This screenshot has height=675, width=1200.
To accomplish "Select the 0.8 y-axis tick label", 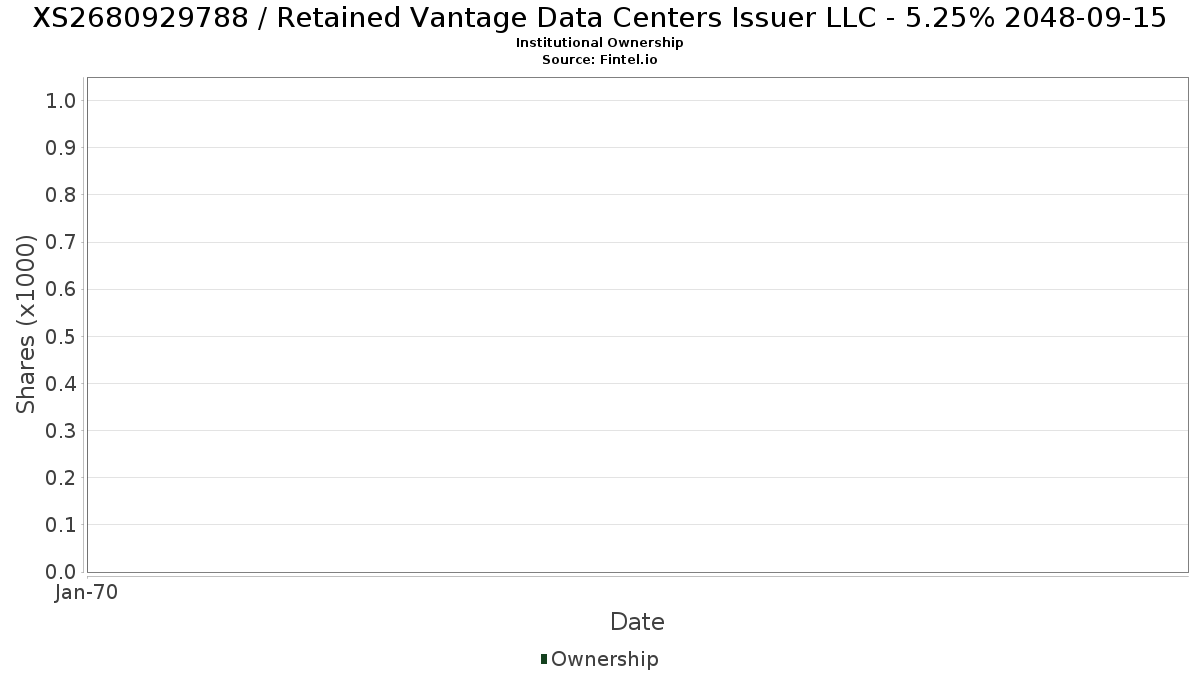I will click(61, 195).
